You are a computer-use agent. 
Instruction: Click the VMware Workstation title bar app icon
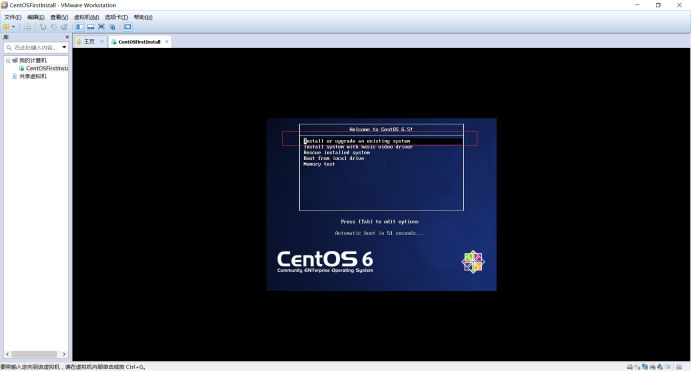click(x=4, y=5)
